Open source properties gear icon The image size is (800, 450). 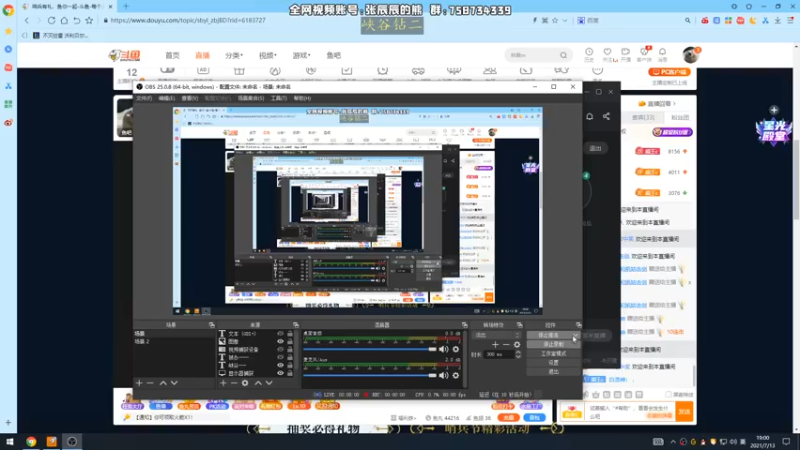coord(245,383)
